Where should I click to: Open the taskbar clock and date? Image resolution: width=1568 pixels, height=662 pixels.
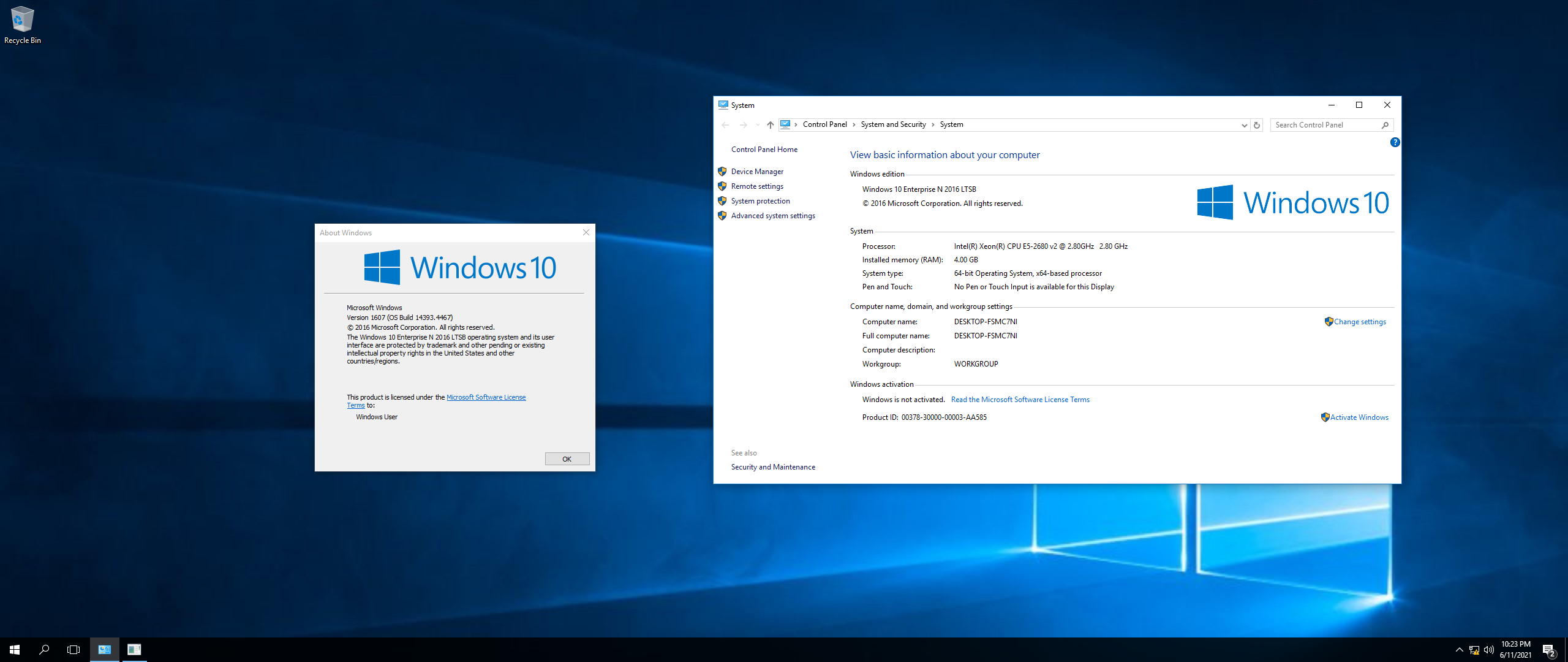point(1515,650)
